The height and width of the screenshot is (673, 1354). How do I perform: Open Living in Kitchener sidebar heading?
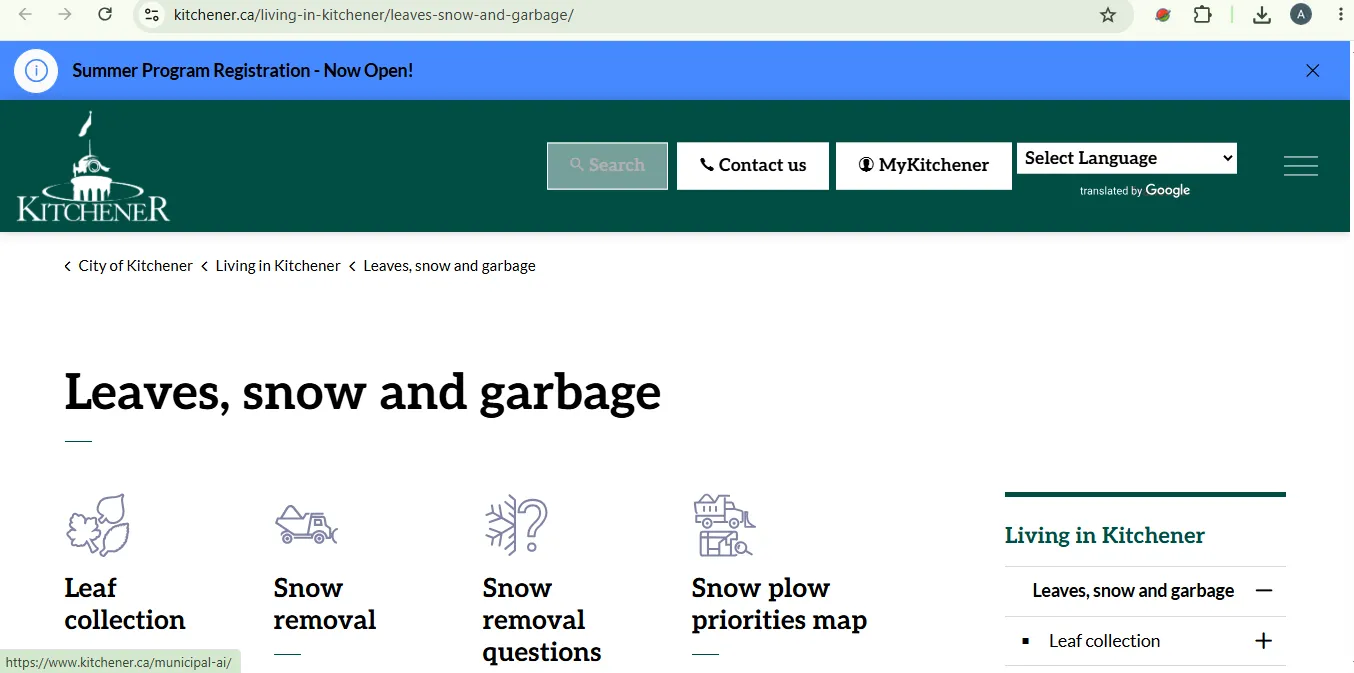click(1105, 536)
